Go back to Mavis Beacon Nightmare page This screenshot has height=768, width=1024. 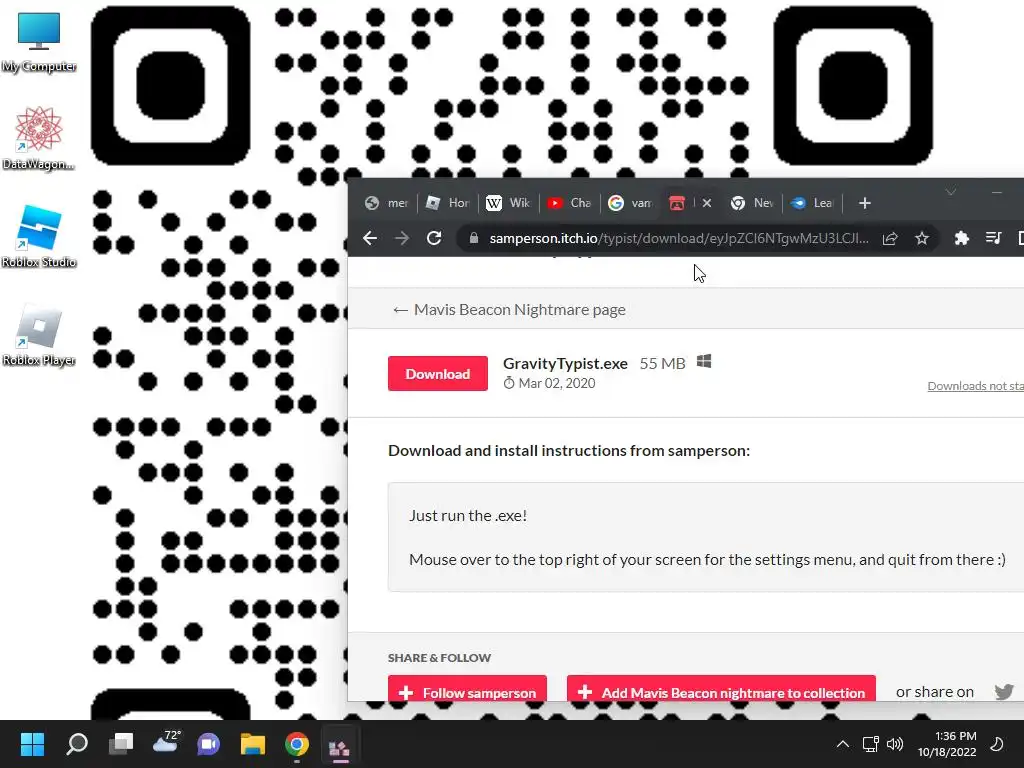(509, 310)
